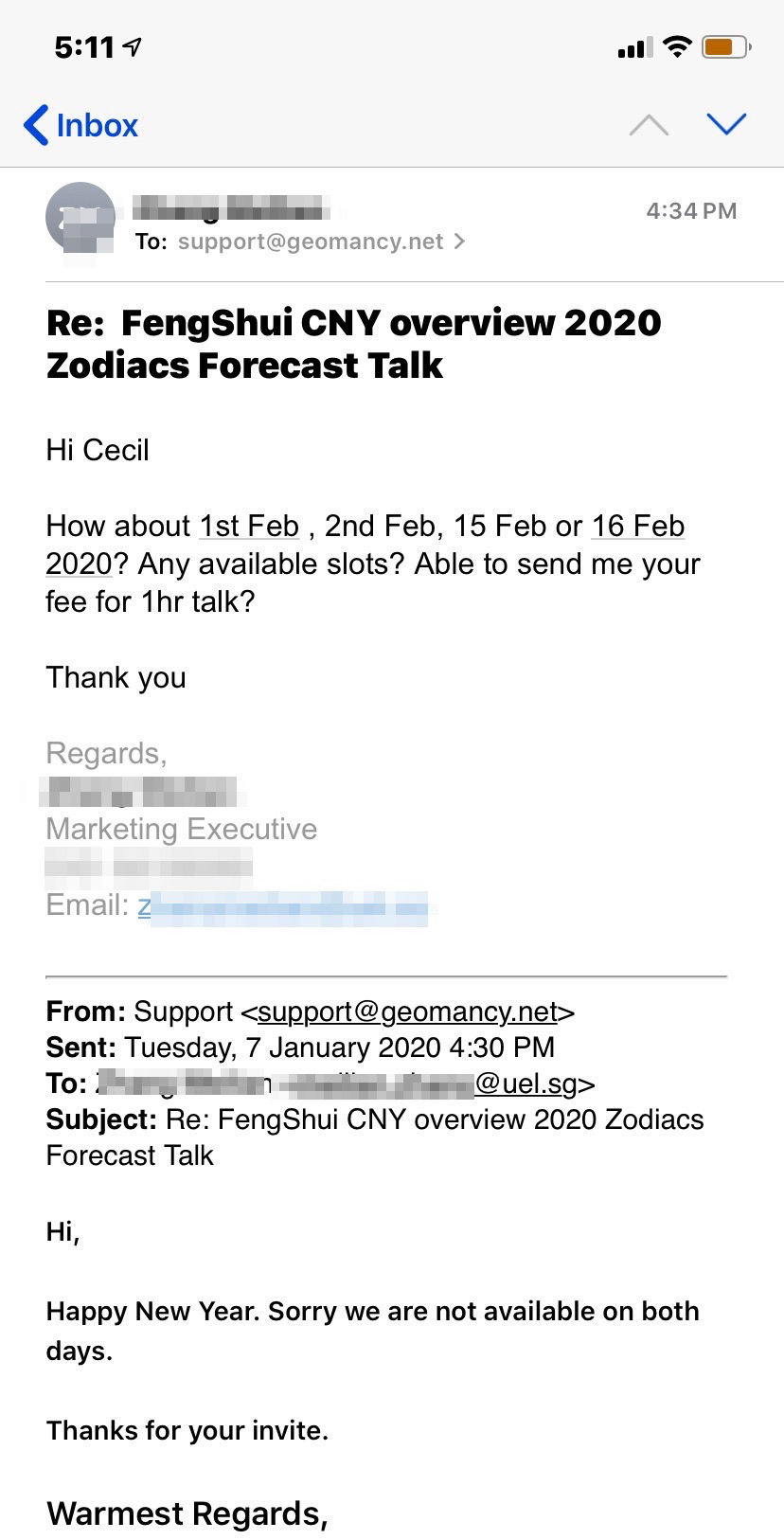Tap the email subject heading
The height and width of the screenshot is (1540, 784).
[x=353, y=343]
